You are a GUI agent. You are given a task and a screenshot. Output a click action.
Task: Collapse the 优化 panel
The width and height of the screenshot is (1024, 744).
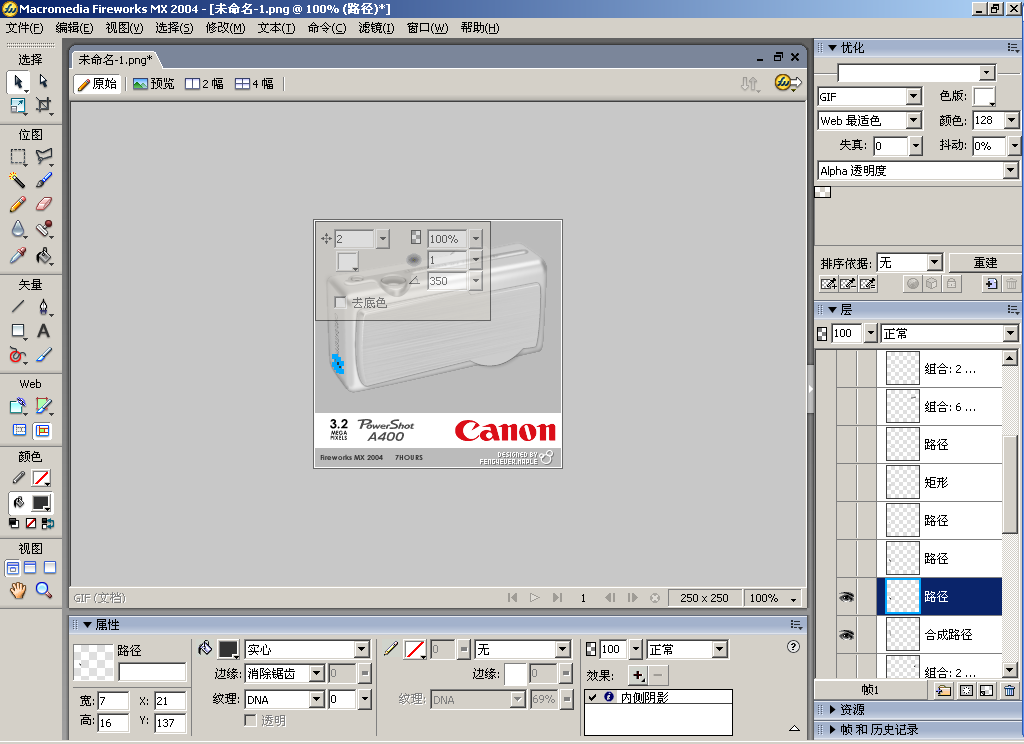[x=833, y=48]
